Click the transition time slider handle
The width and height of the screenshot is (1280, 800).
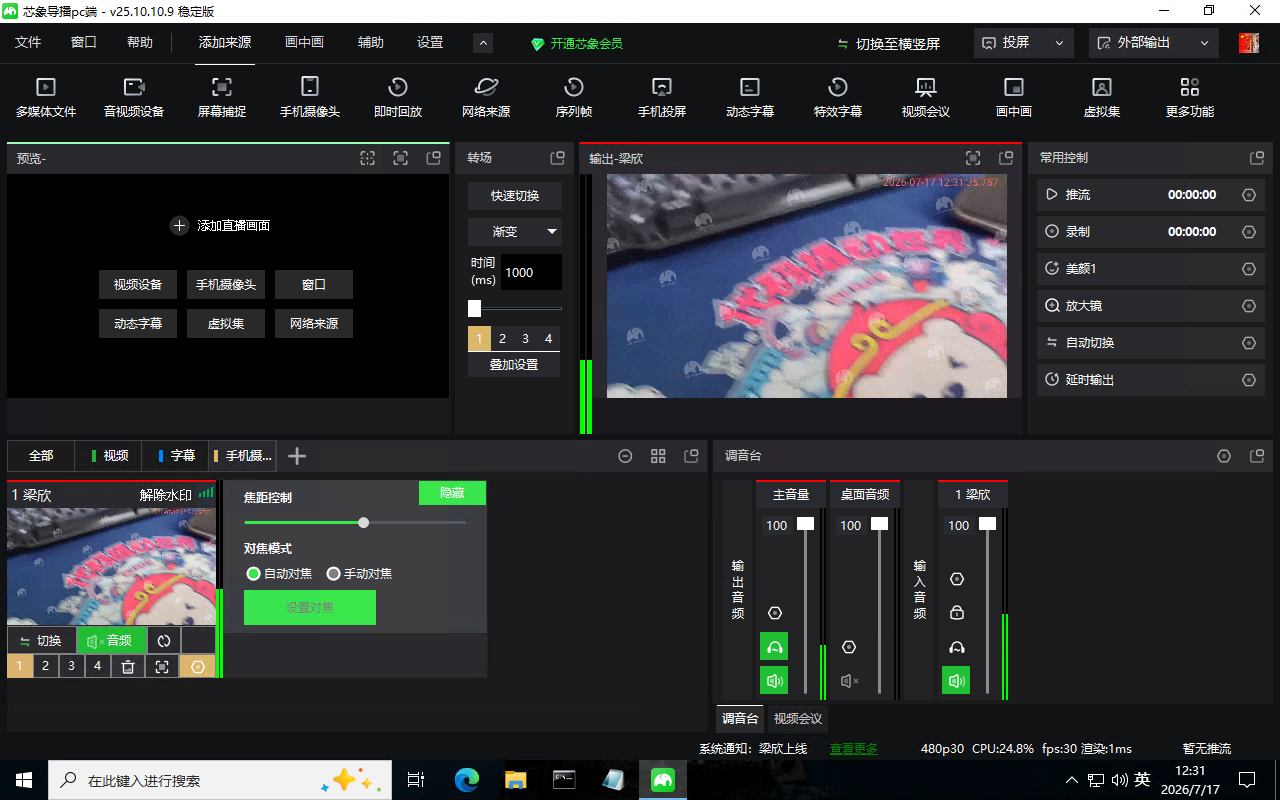coord(475,309)
